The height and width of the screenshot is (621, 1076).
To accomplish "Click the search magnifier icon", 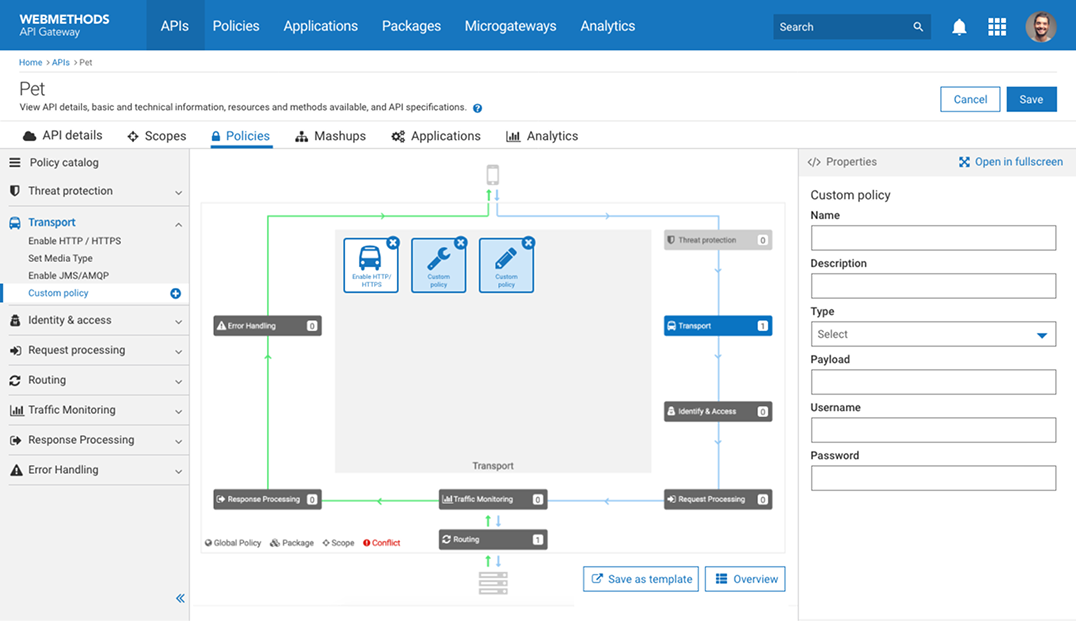I will (x=918, y=27).
